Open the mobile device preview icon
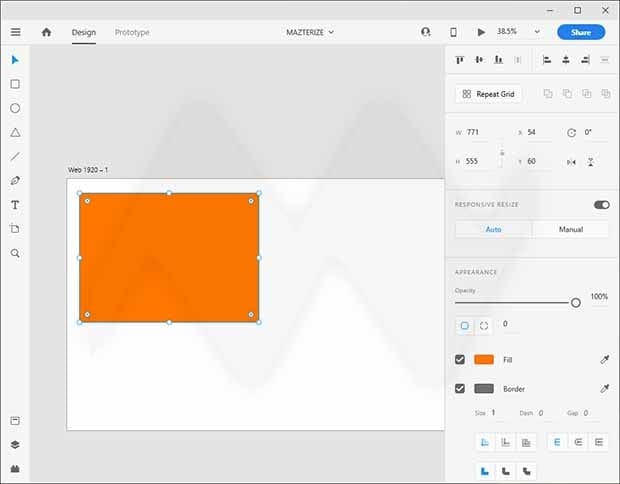The width and height of the screenshot is (620, 484). pyautogui.click(x=454, y=32)
